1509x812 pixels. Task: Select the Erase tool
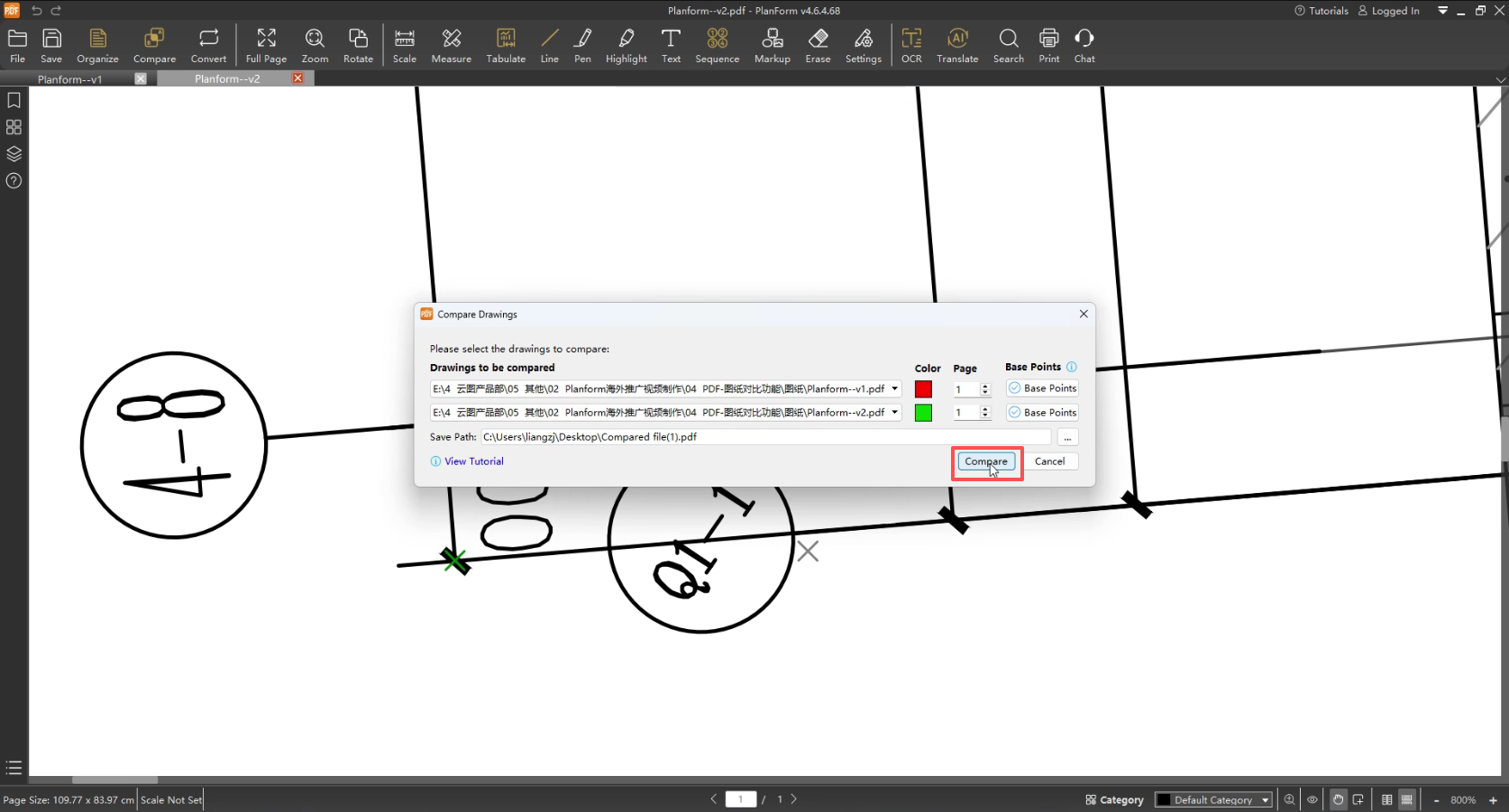click(x=818, y=46)
